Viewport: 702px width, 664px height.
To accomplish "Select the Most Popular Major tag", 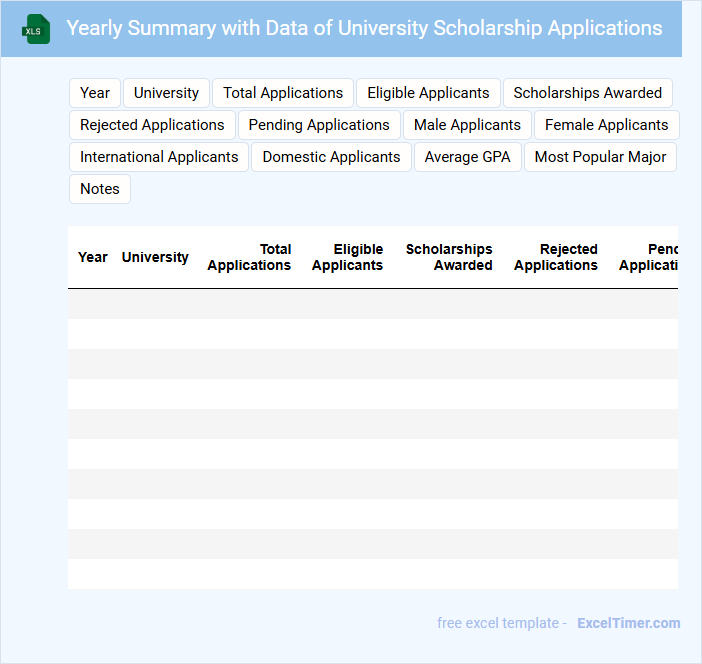I will click(600, 157).
